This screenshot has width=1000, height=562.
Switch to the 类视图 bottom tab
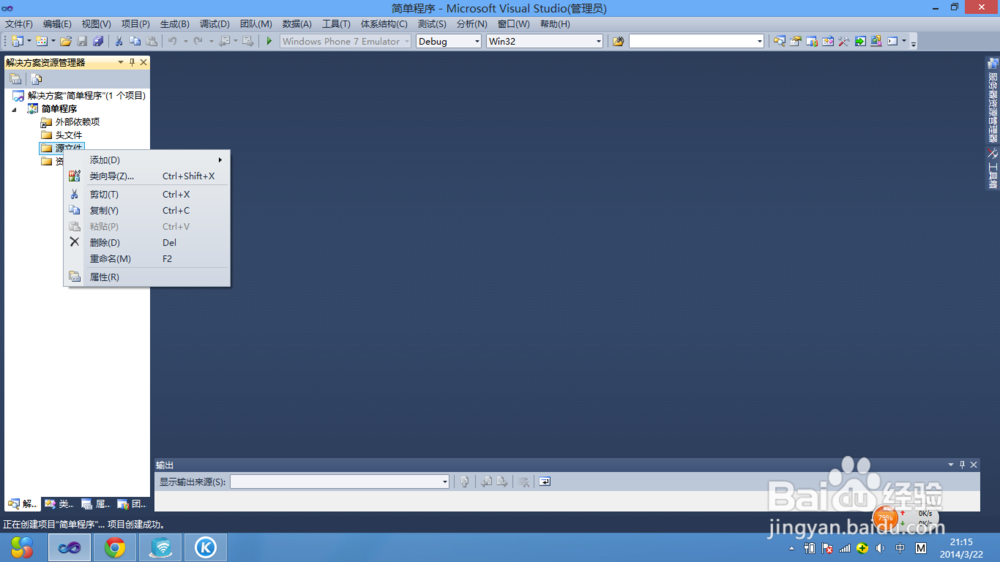[x=59, y=504]
